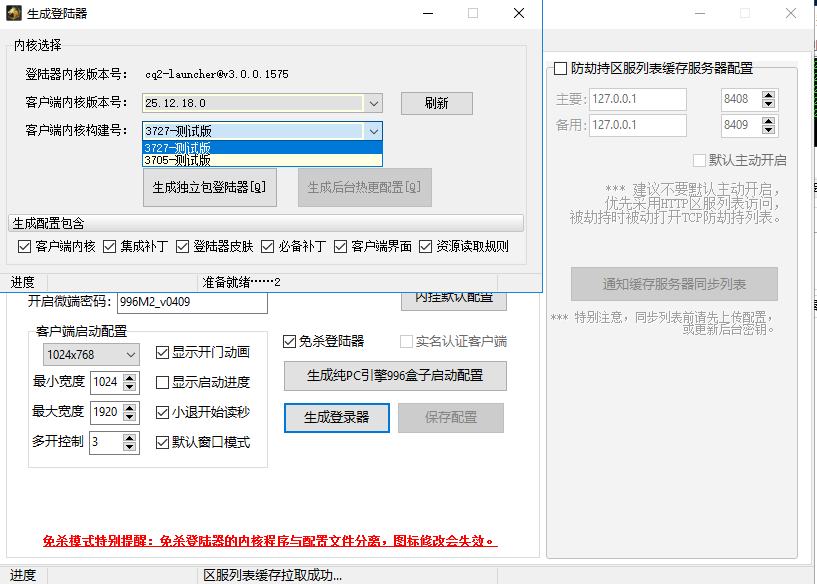The width and height of the screenshot is (817, 584).
Task: Click the 刷新 button to refresh kernel versions
Action: [x=436, y=103]
